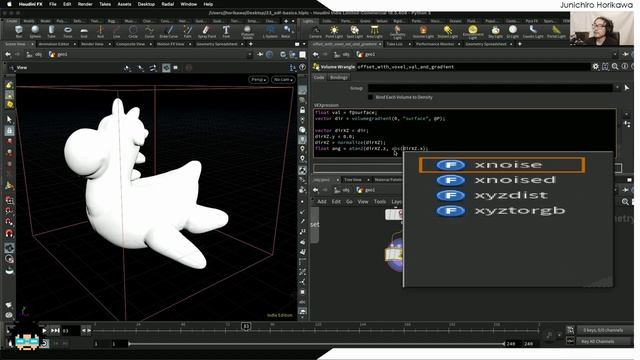The width and height of the screenshot is (640, 360).
Task: Open path dropdown in scene view pane
Action: (x=249, y=54)
